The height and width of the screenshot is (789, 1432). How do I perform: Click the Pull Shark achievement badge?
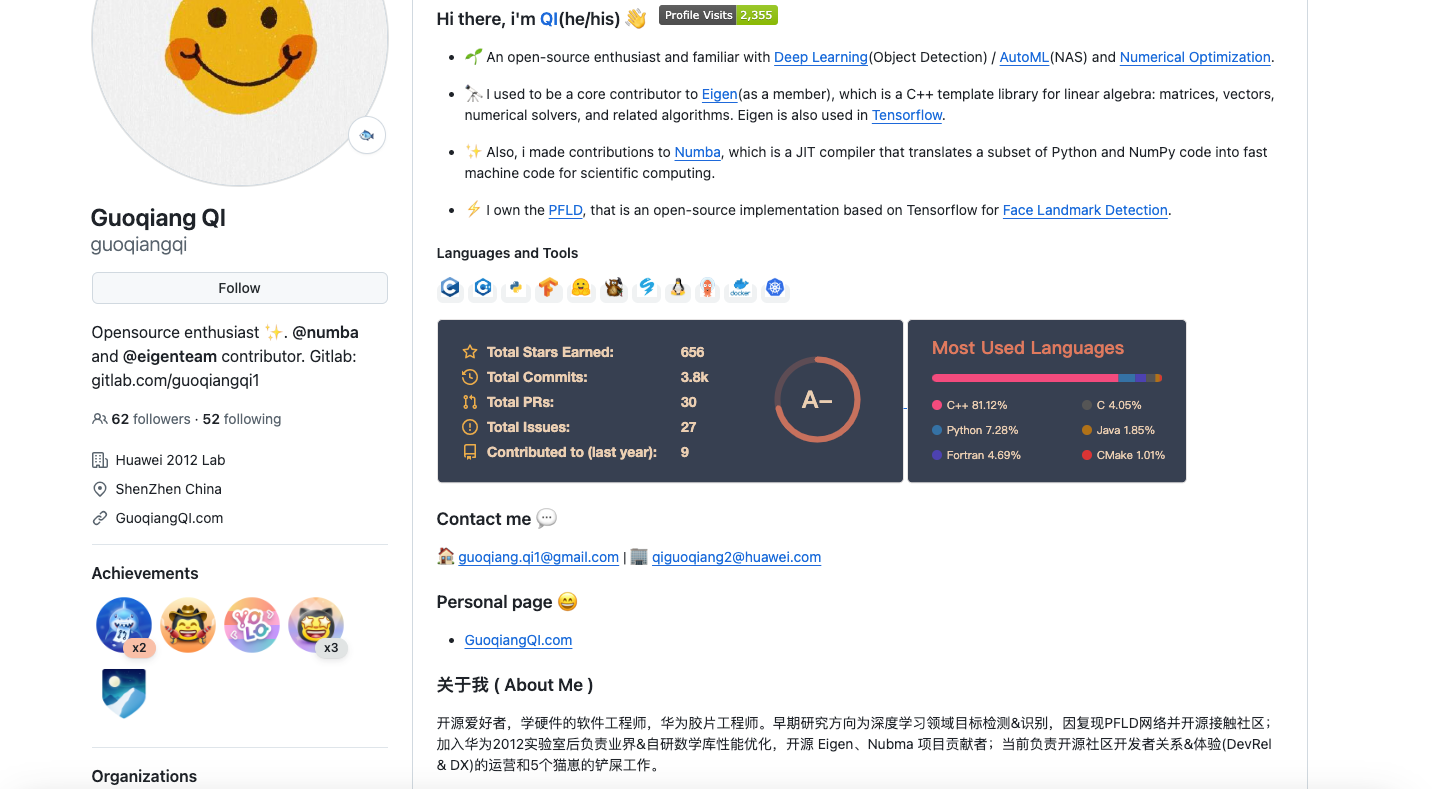[124, 624]
